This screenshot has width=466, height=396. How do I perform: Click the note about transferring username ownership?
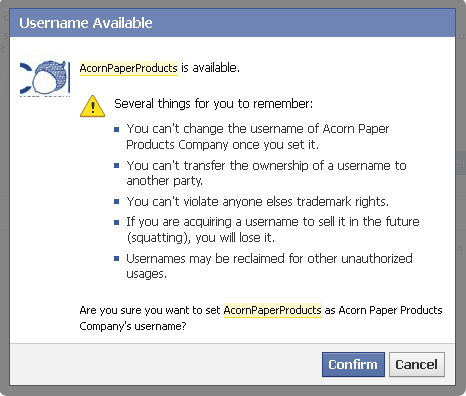click(266, 173)
